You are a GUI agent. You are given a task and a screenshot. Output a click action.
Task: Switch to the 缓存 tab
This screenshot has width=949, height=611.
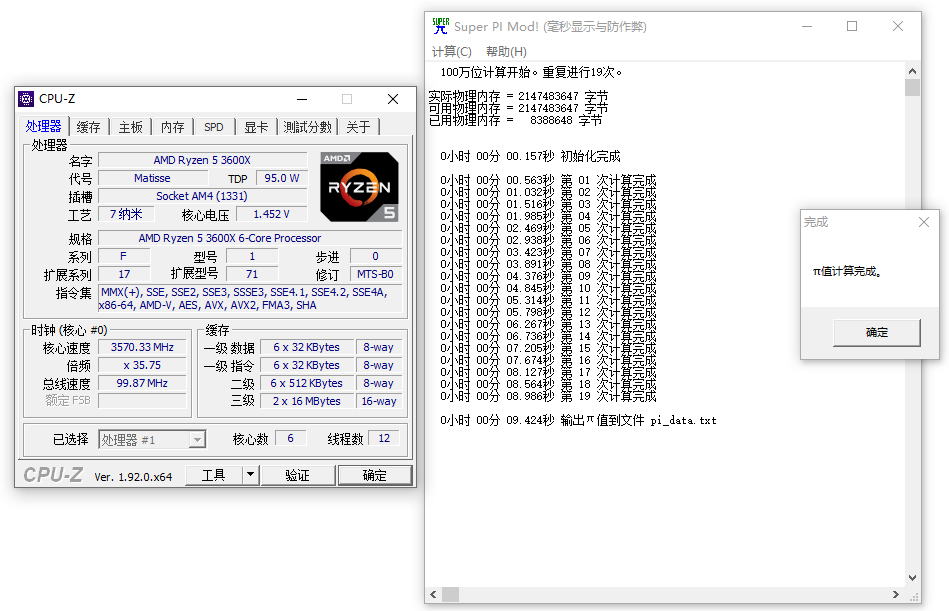pos(89,127)
